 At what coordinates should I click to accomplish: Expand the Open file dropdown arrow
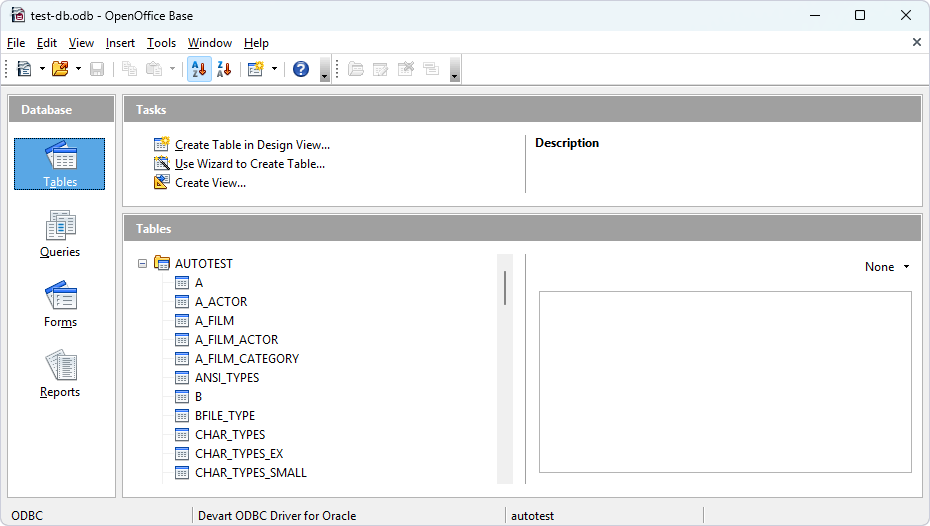pos(78,69)
